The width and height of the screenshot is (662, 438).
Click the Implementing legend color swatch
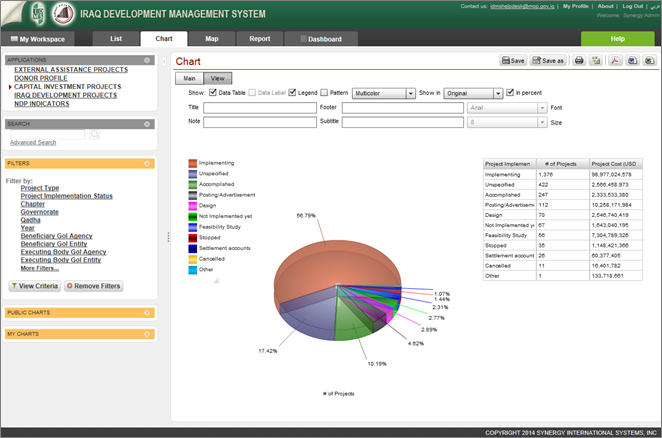coord(193,163)
